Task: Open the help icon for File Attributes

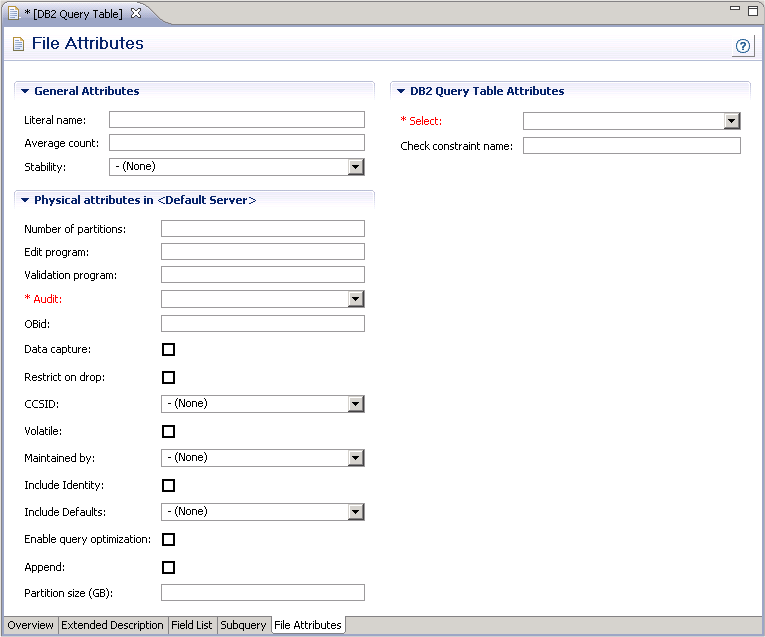Action: tap(743, 46)
